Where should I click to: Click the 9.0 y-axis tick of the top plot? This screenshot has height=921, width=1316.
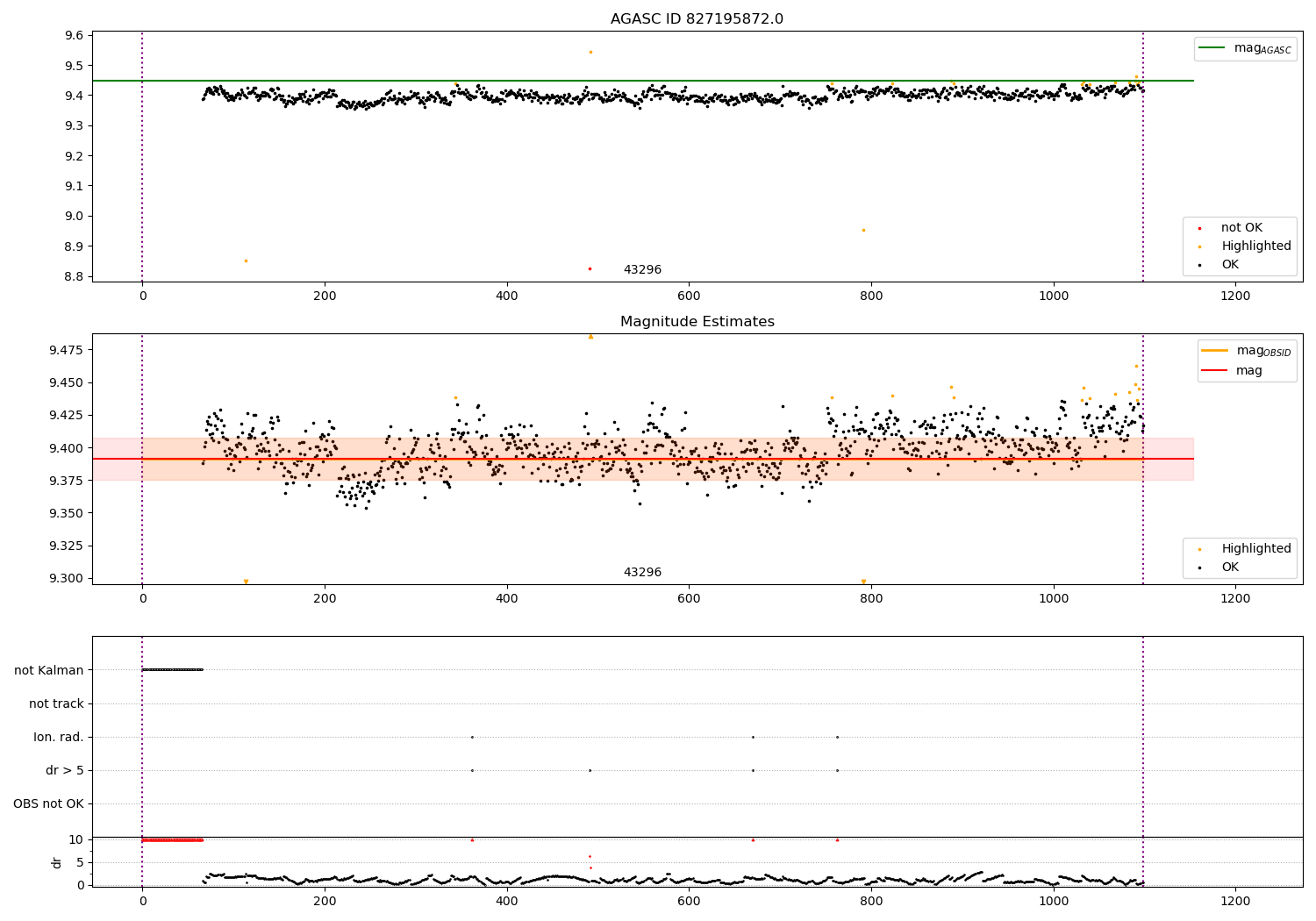point(75,217)
